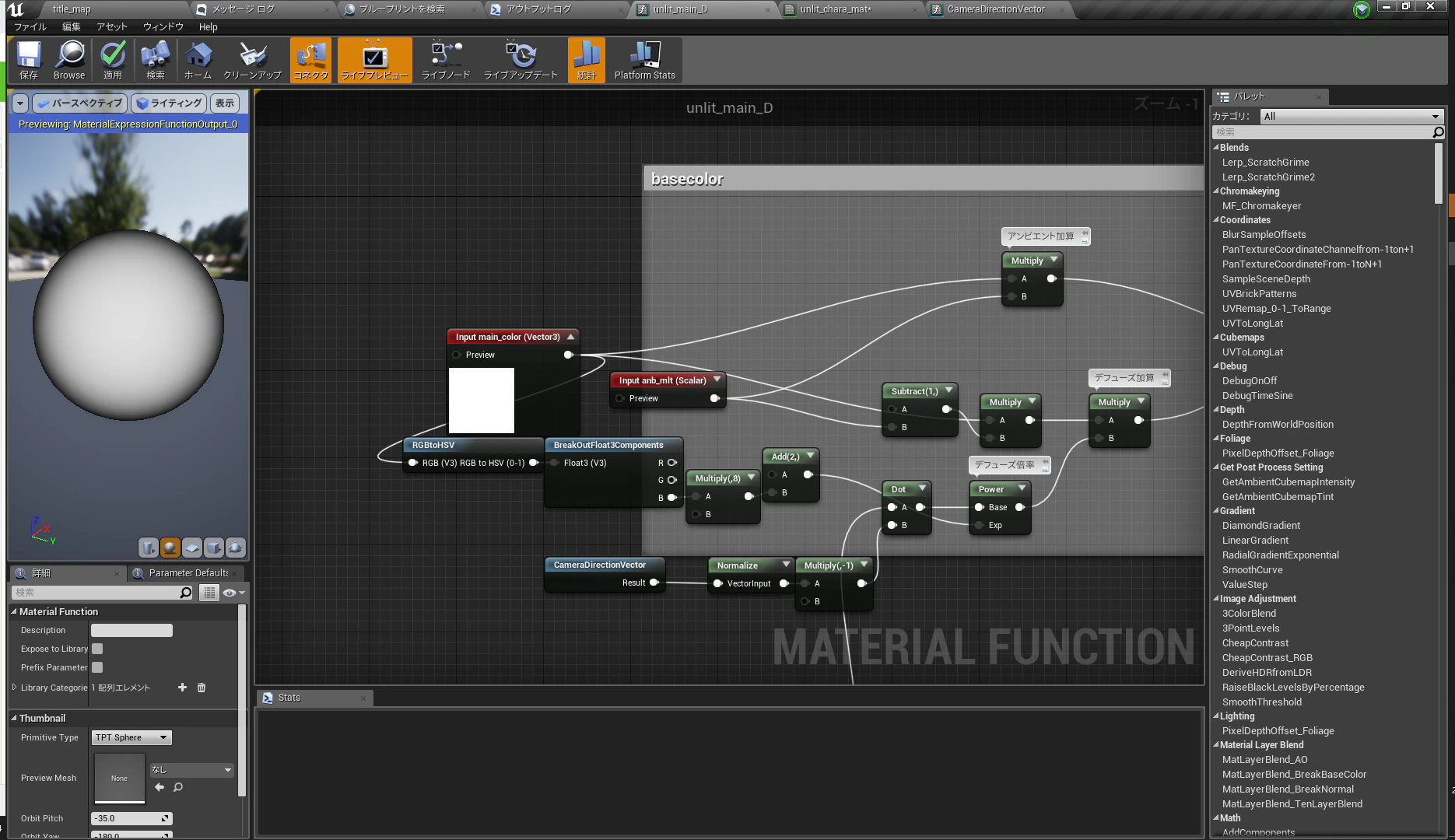Switch preview to cube primitive
This screenshot has width=1455, height=840.
tap(214, 548)
